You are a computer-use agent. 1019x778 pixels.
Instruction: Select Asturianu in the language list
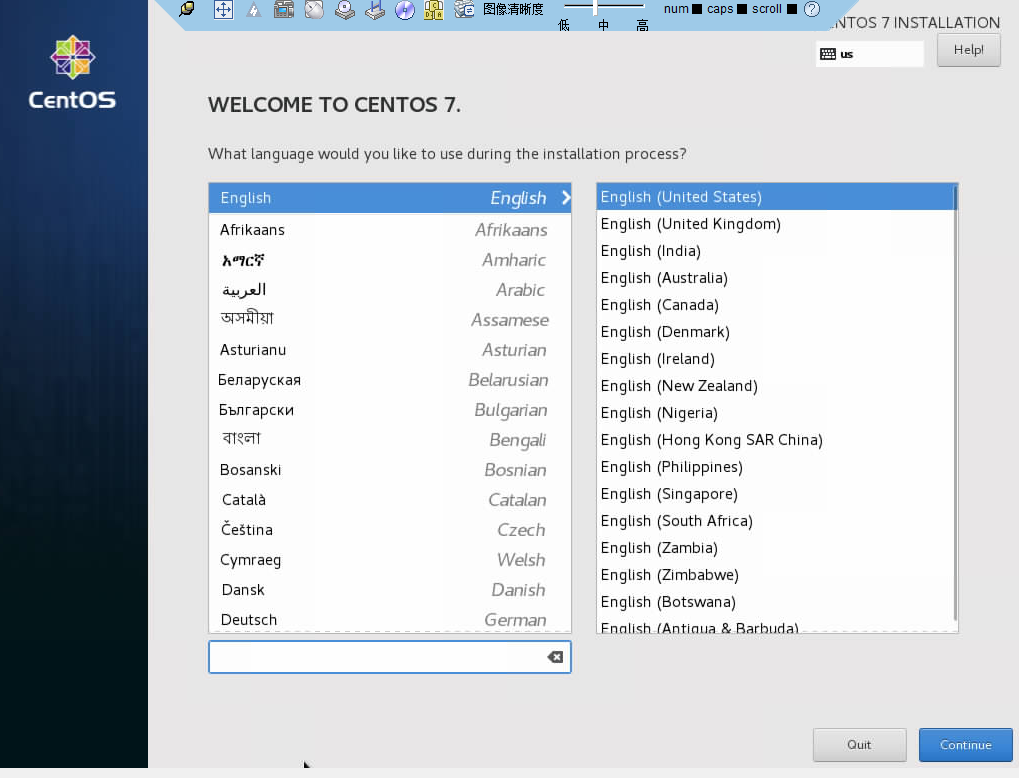click(x=390, y=350)
